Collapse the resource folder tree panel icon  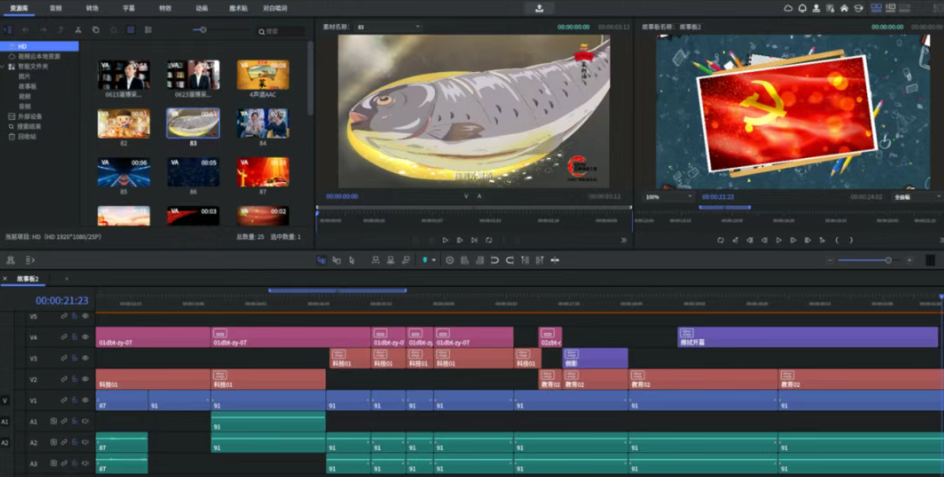[x=8, y=30]
